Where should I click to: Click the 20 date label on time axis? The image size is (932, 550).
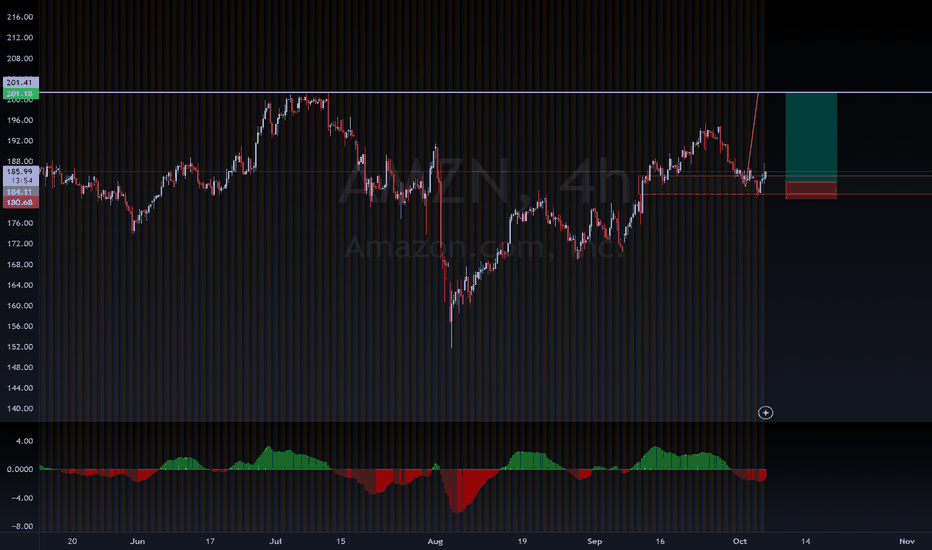pos(72,541)
